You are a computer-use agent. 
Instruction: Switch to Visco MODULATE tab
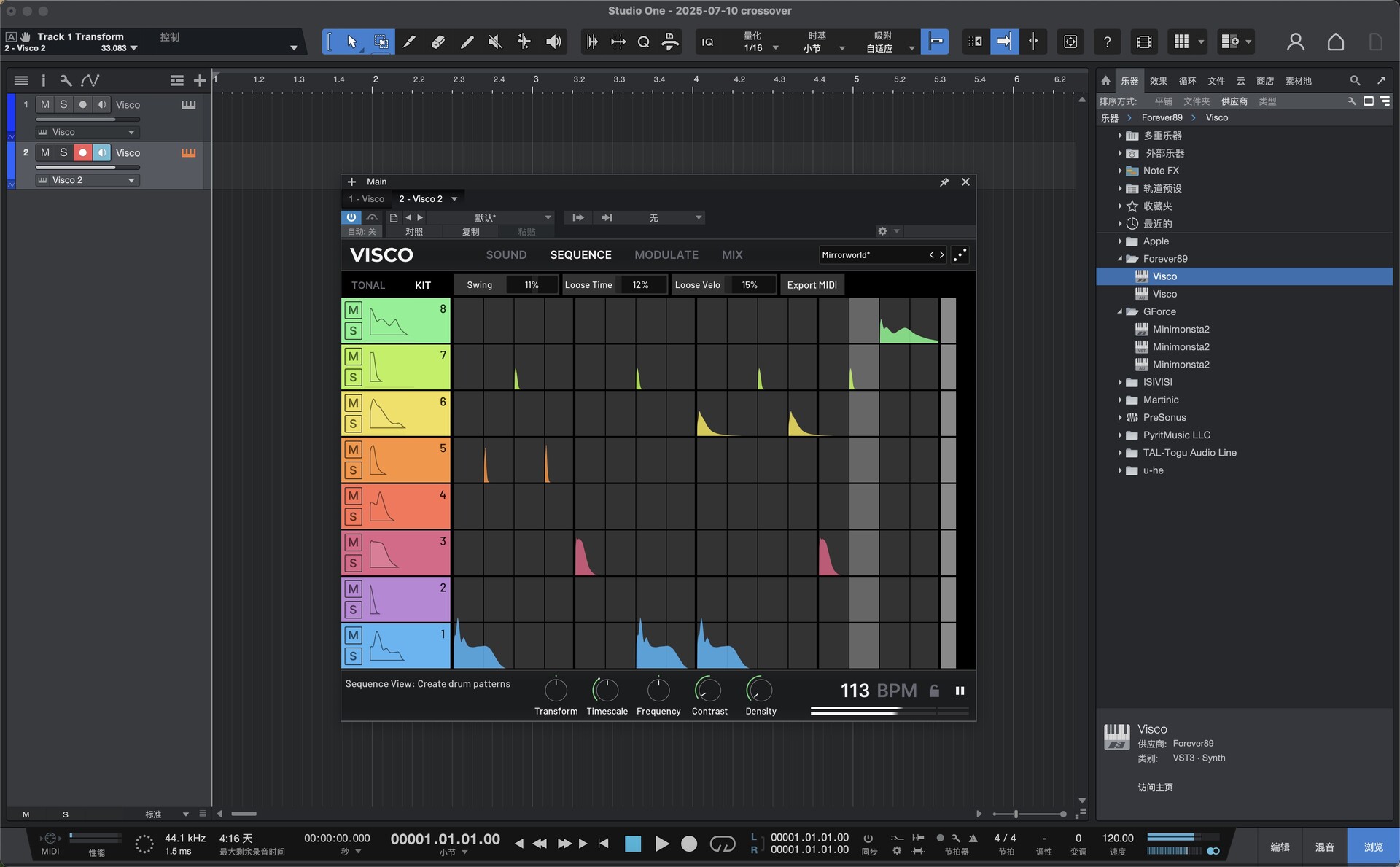click(x=666, y=254)
